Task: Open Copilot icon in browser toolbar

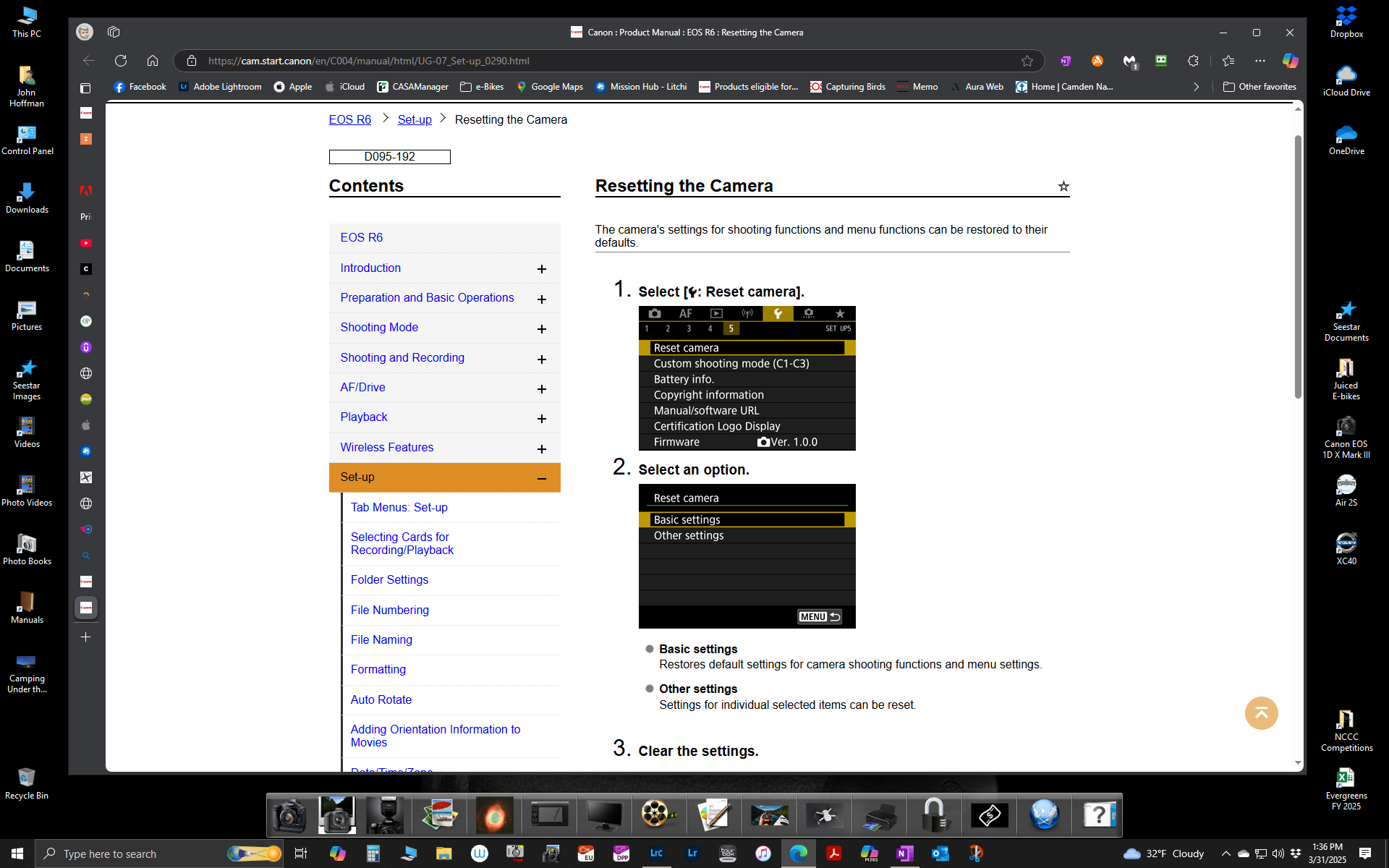Action: 1290,61
